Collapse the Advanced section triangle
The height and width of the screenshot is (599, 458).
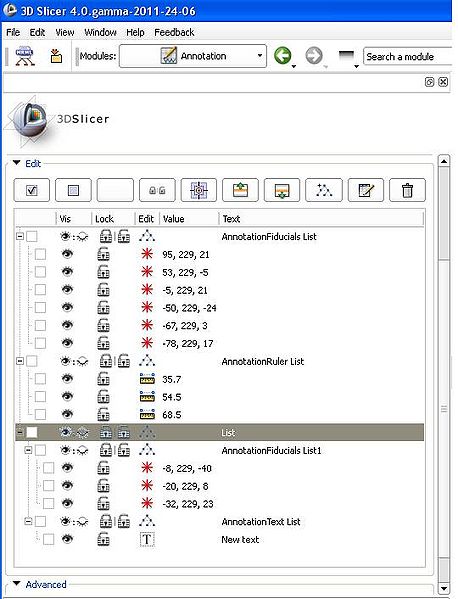[x=16, y=584]
